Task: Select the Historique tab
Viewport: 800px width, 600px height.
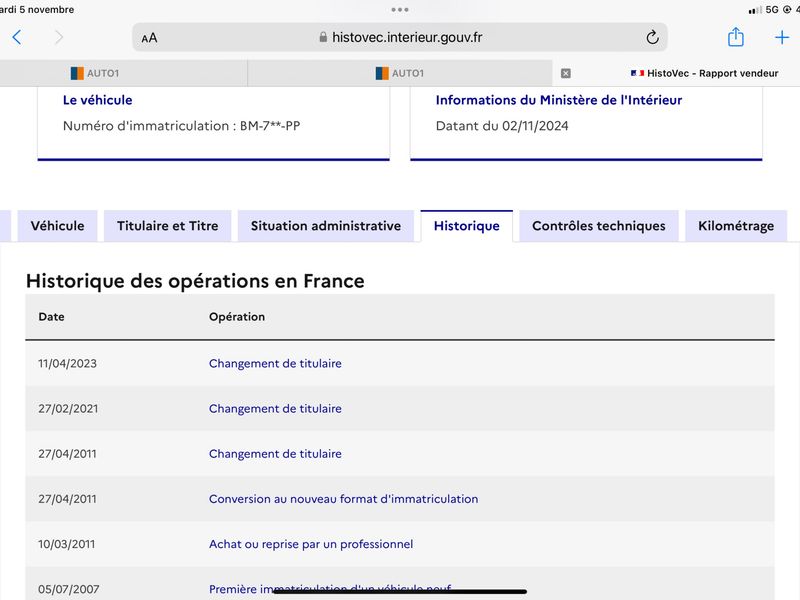Action: click(x=466, y=226)
